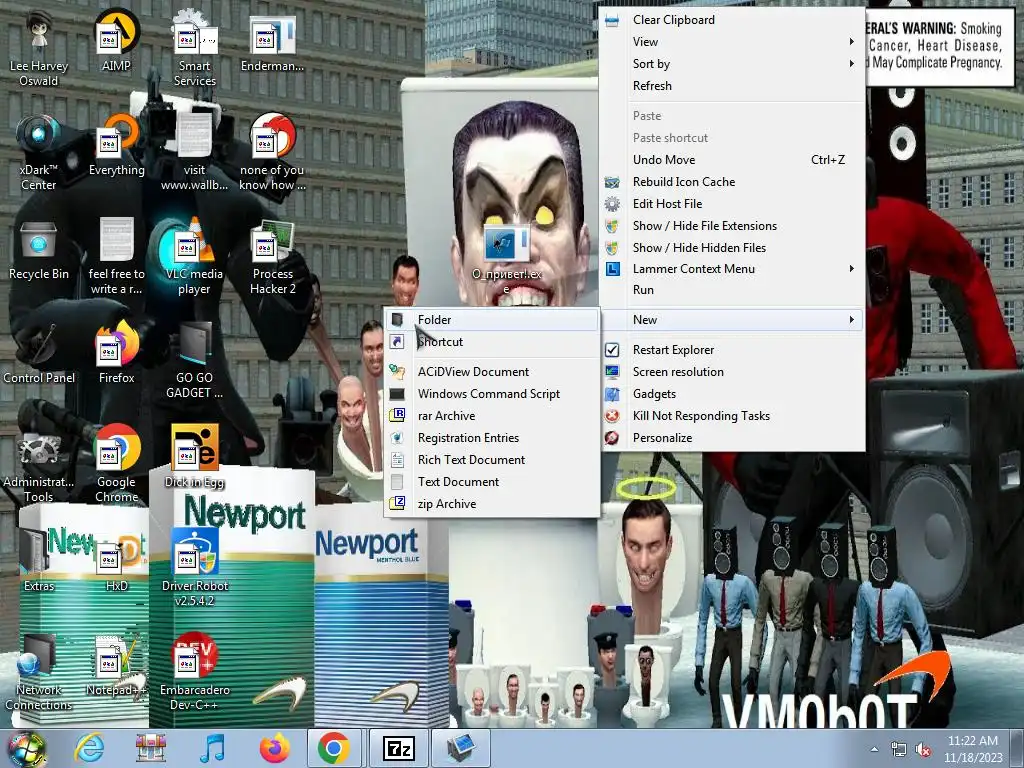Choose Run in context menu
This screenshot has height=768, width=1024.
[733, 290]
